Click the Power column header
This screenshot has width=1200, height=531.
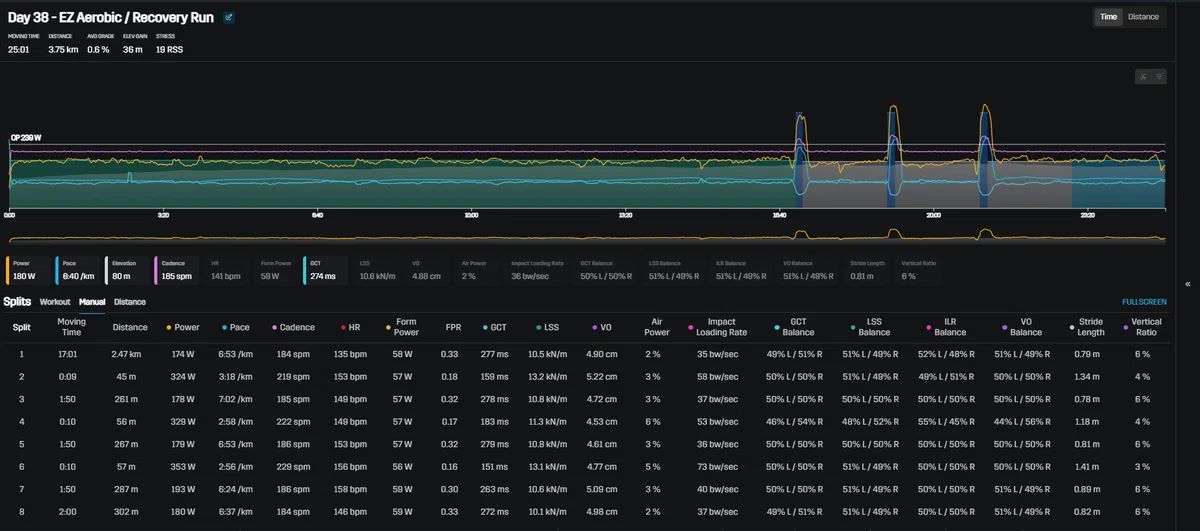click(182, 327)
